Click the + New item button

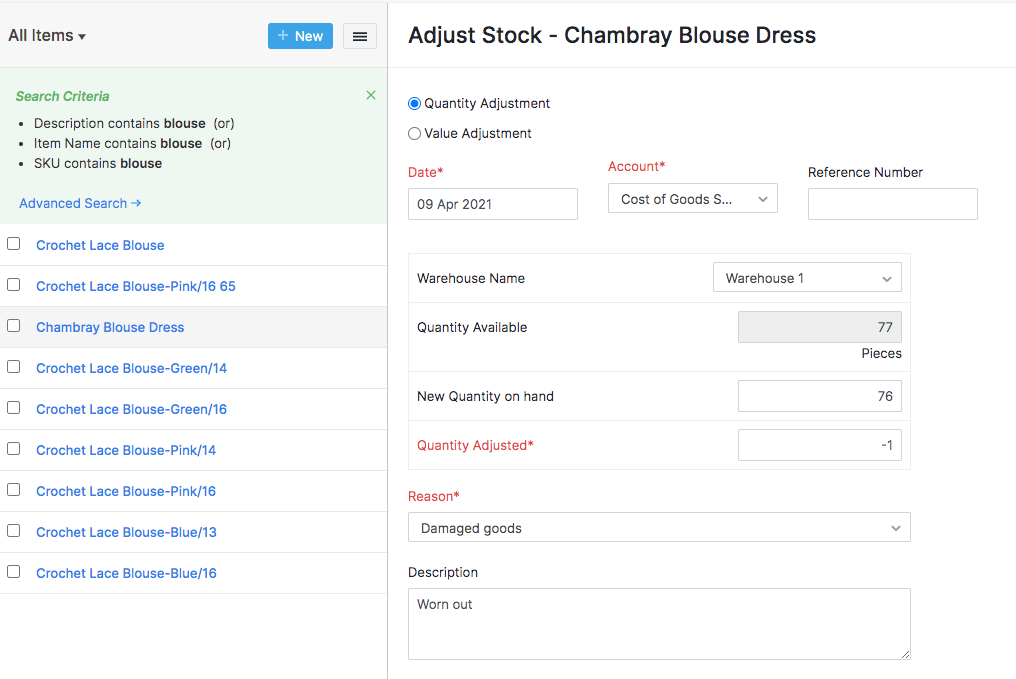pyautogui.click(x=299, y=35)
